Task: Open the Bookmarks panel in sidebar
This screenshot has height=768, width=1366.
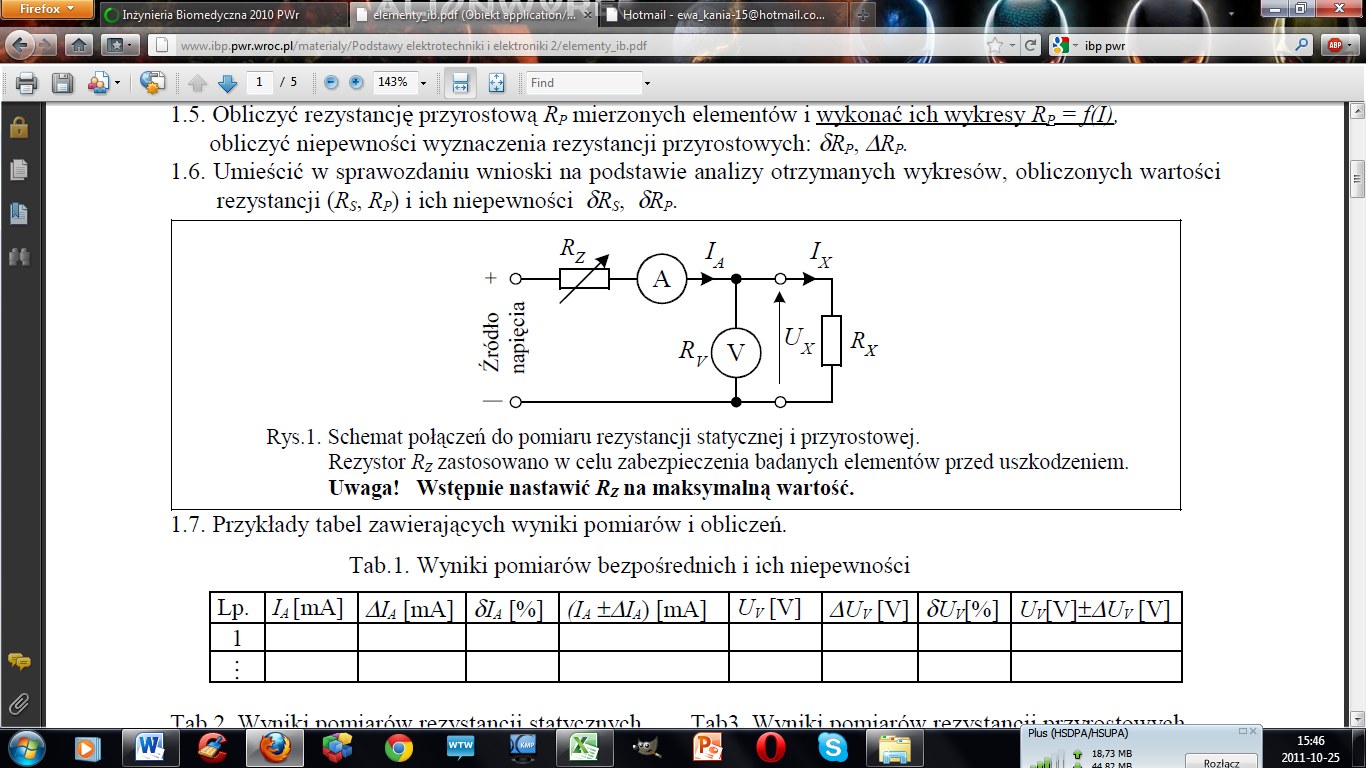Action: (x=19, y=213)
